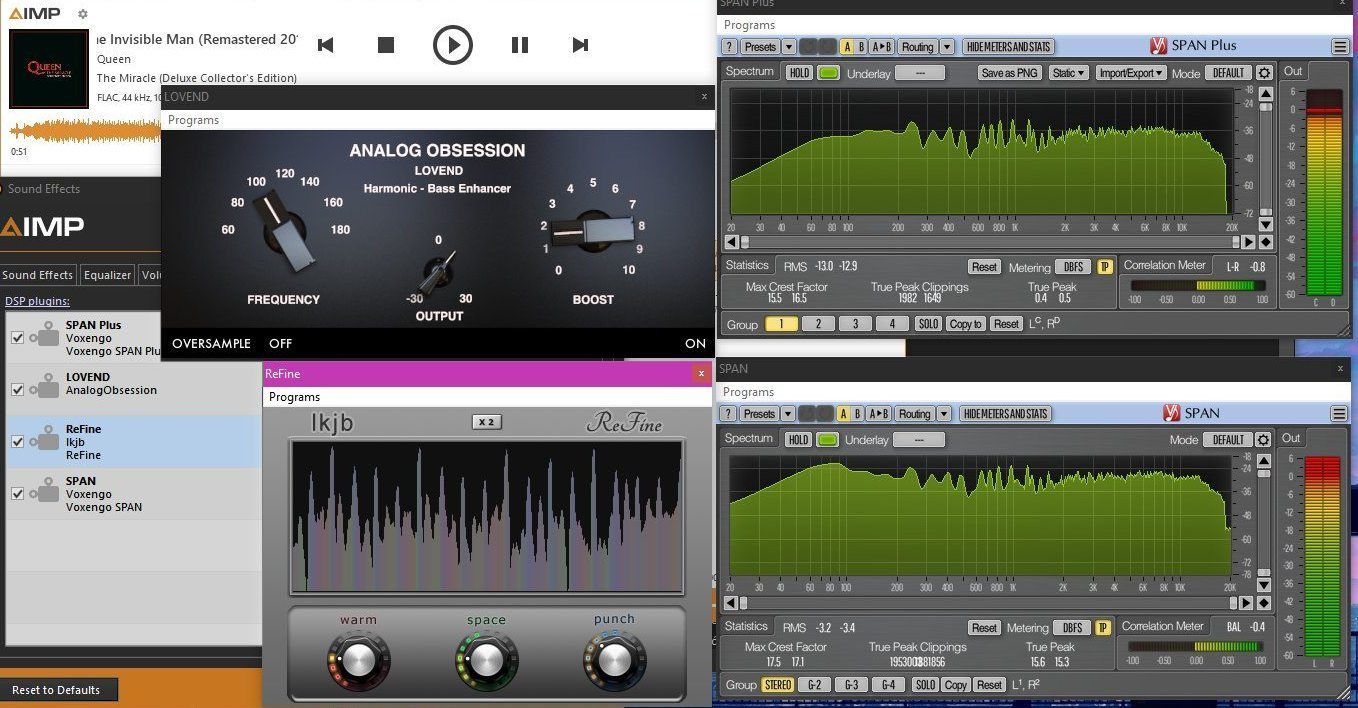
Task: Open SPAN Plus mode settings gear
Action: 1264,73
